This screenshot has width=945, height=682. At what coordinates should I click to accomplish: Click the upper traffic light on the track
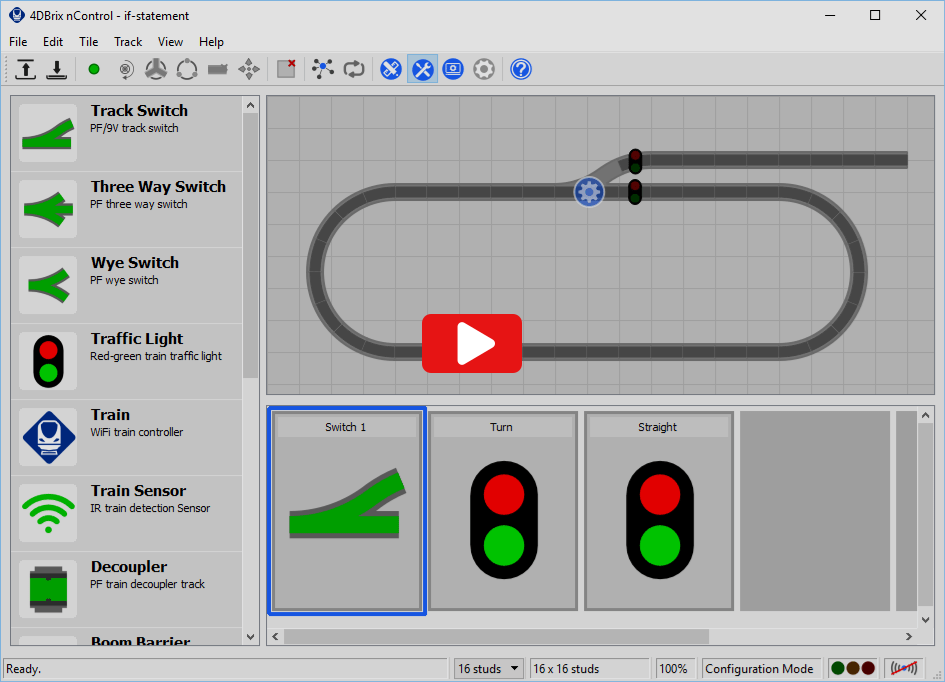click(x=635, y=161)
